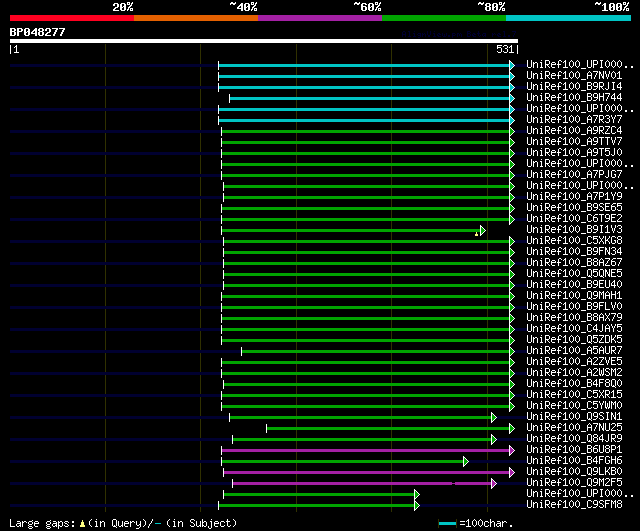640x531 pixels.
Task: Select the UniRef100_B9I1V3 label
Action: [x=574, y=230]
